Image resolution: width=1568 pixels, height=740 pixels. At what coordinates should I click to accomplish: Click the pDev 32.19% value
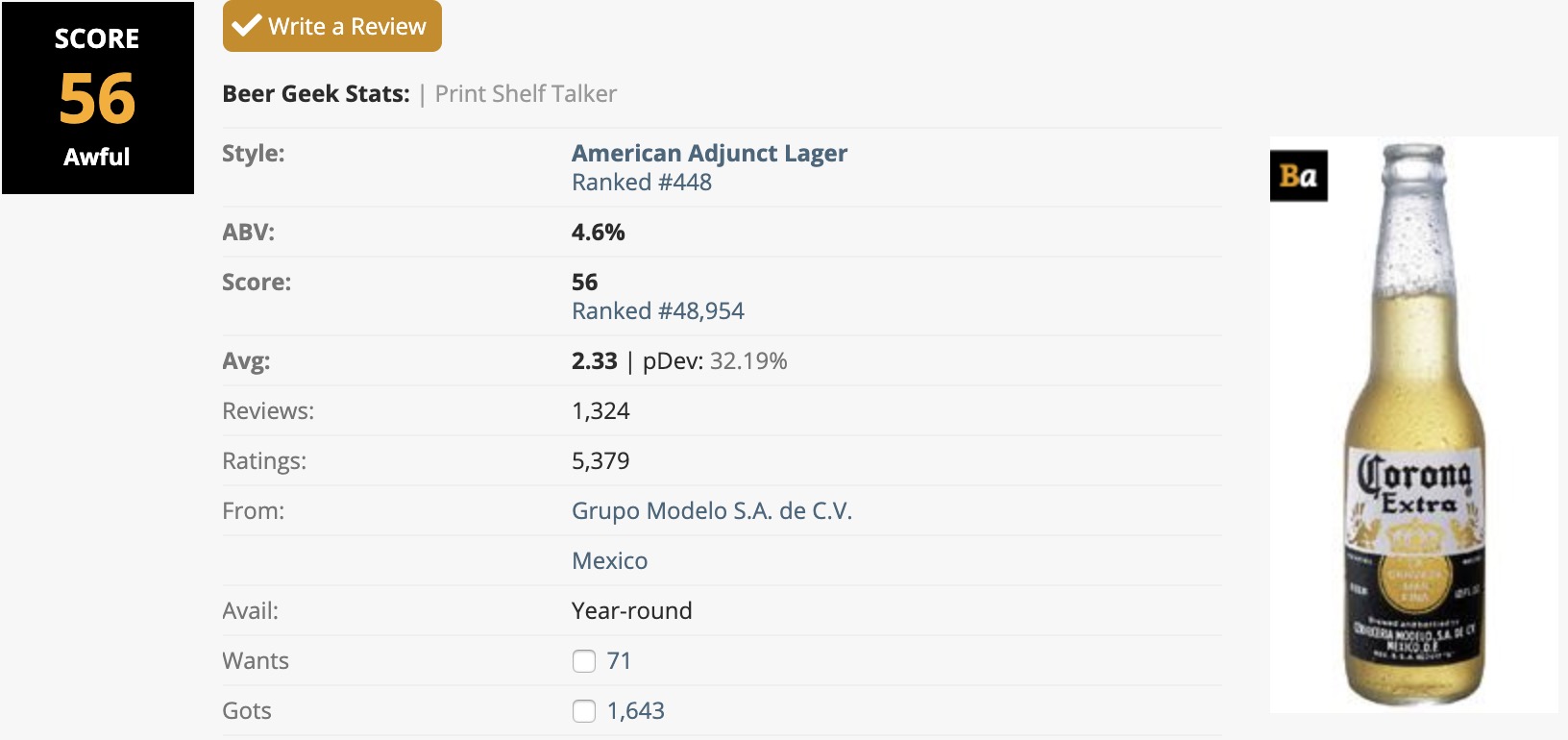coord(747,361)
